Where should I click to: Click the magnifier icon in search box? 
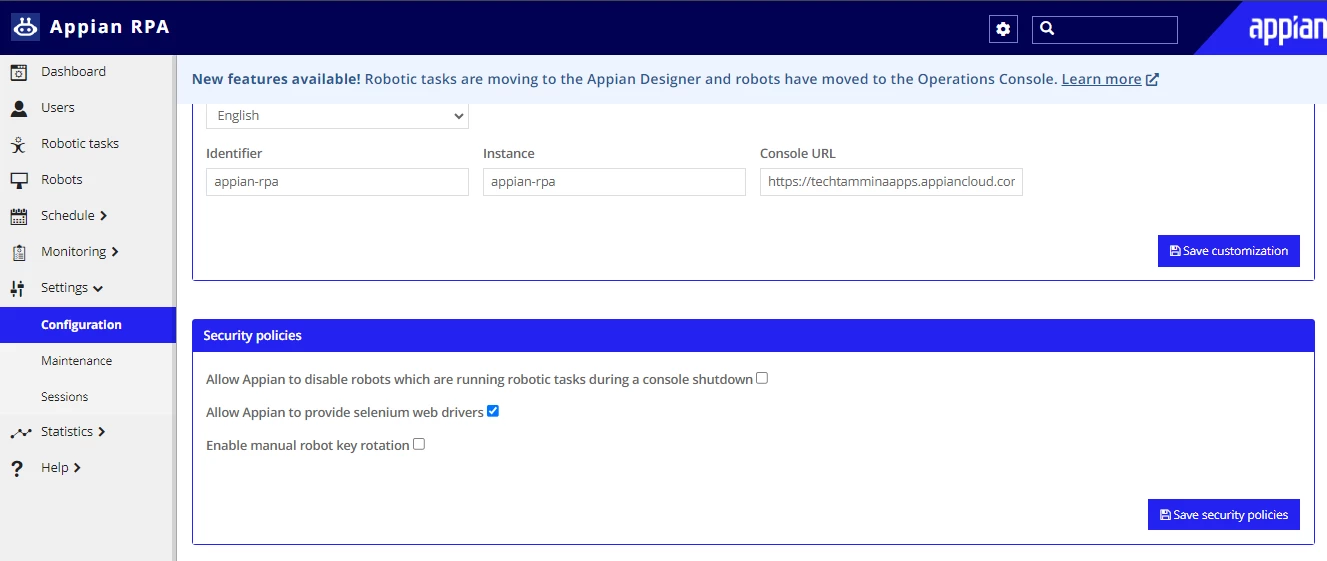(1047, 29)
